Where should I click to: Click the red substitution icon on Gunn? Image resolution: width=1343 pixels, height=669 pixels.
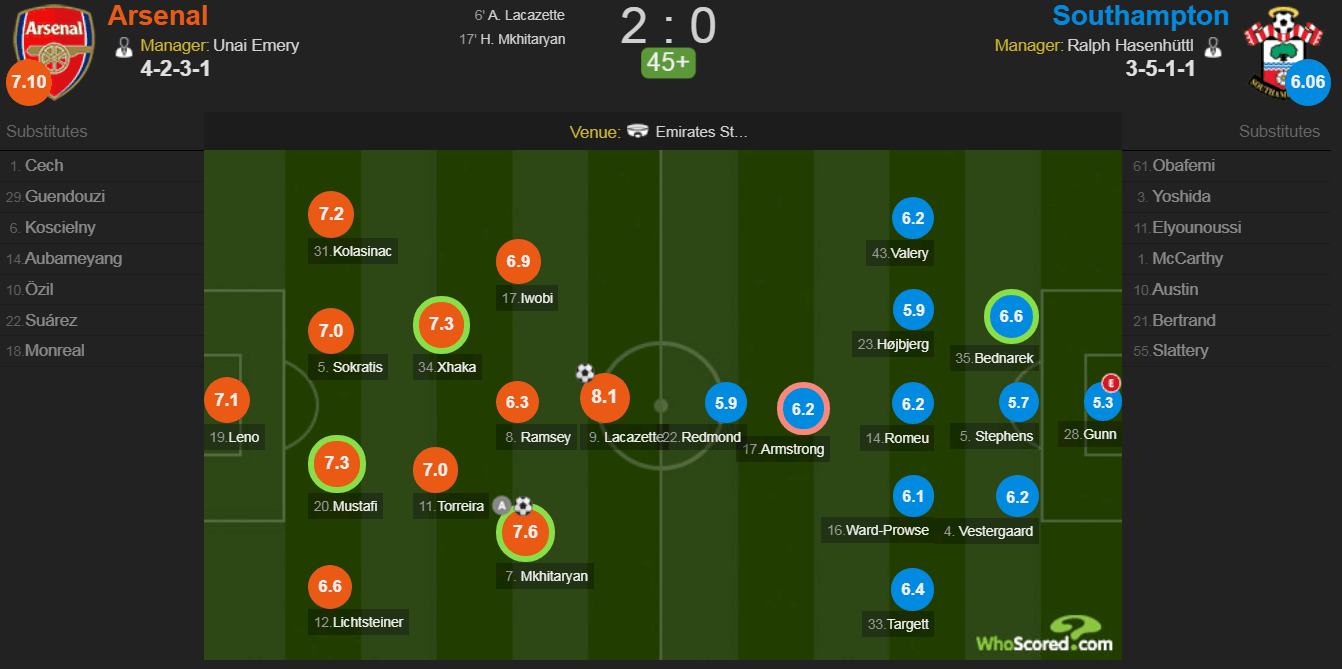pyautogui.click(x=1109, y=382)
